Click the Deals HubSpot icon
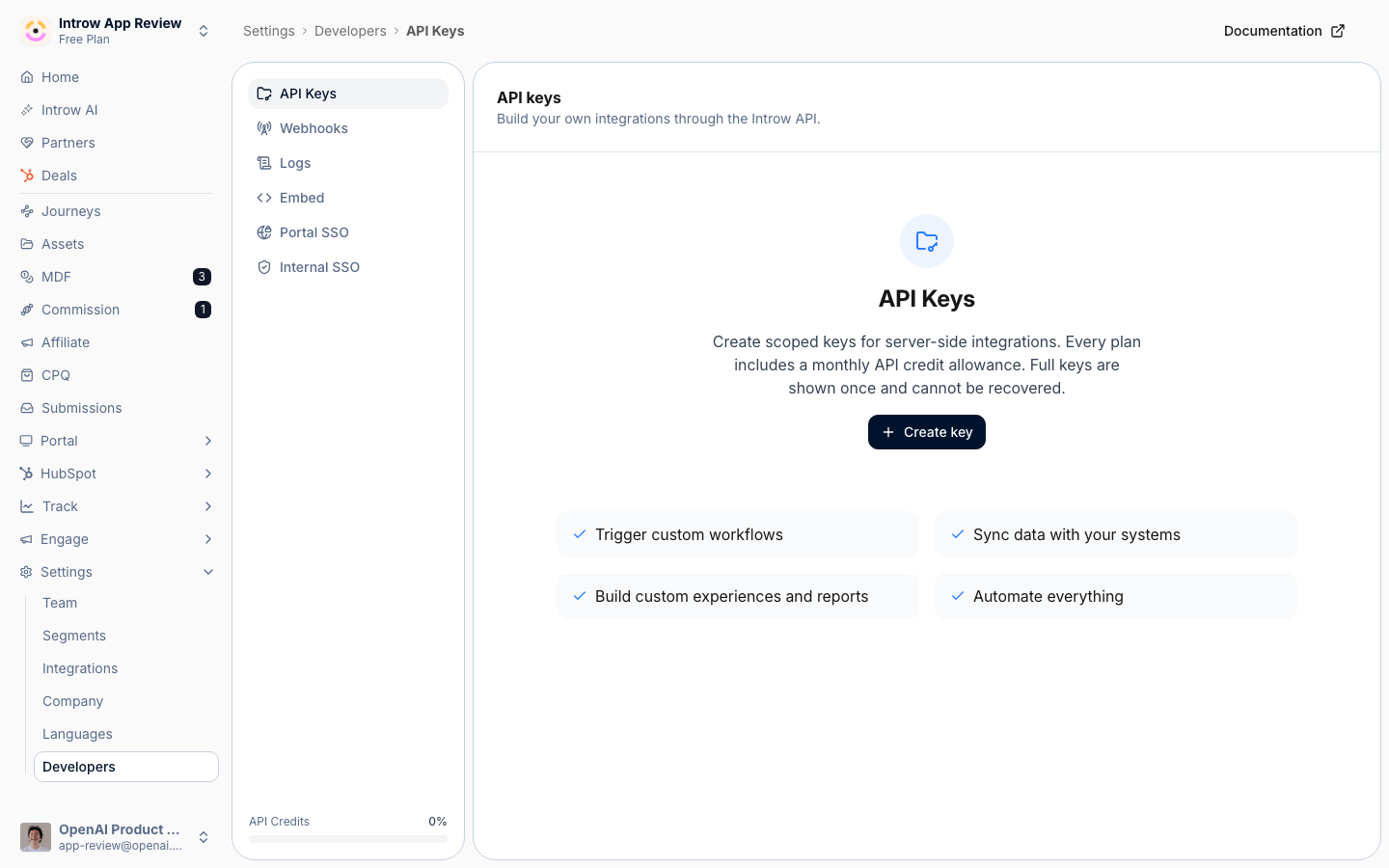The width and height of the screenshot is (1389, 868). coord(27,176)
